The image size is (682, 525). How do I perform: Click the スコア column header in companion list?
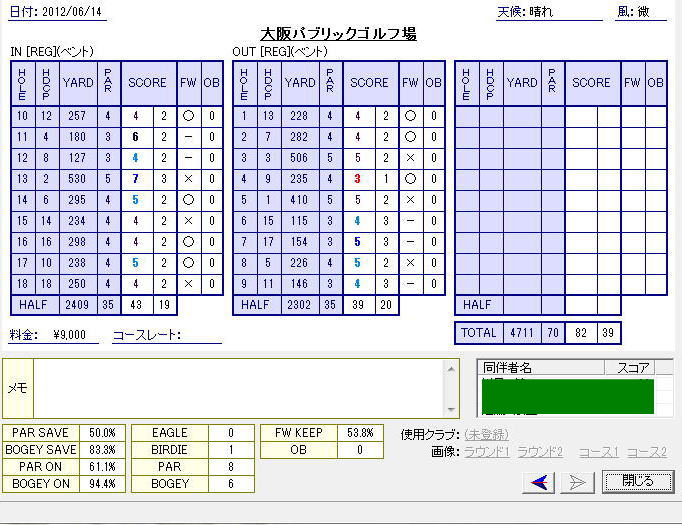click(635, 367)
